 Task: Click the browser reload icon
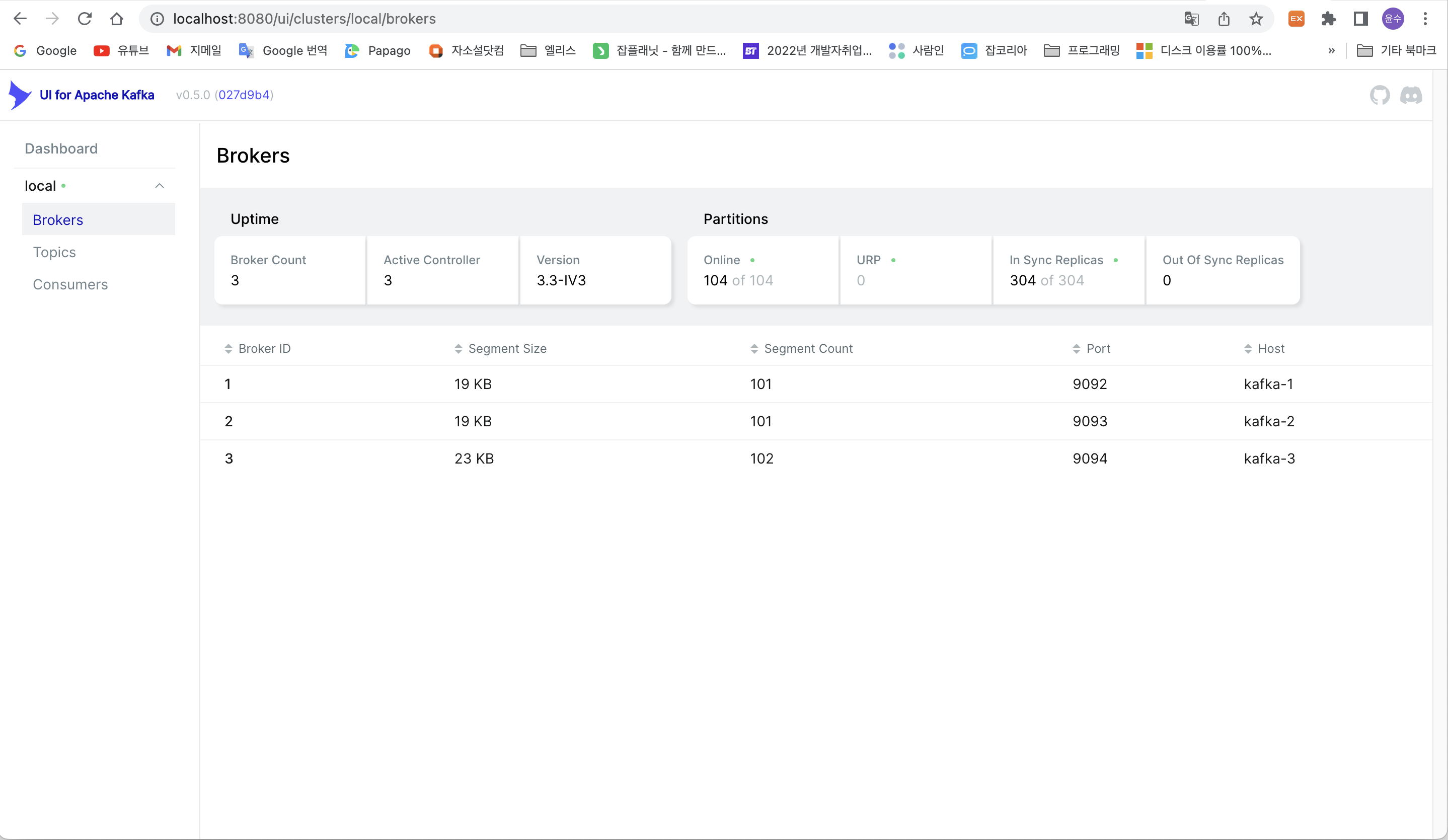point(85,19)
